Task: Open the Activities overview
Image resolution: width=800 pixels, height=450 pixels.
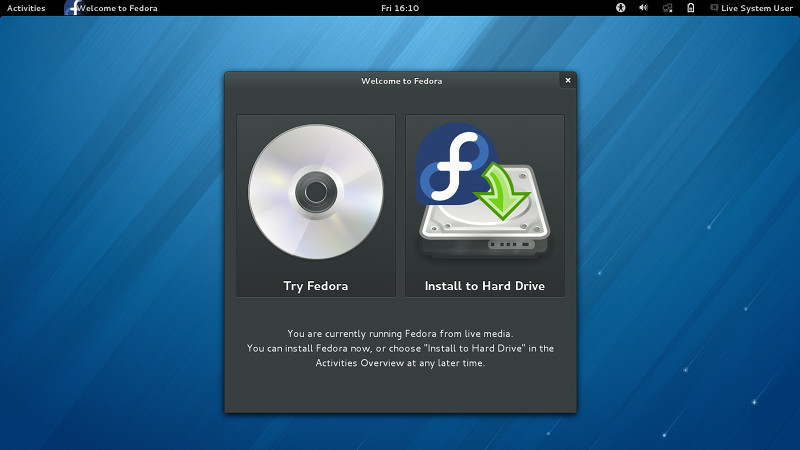Action: coord(26,8)
